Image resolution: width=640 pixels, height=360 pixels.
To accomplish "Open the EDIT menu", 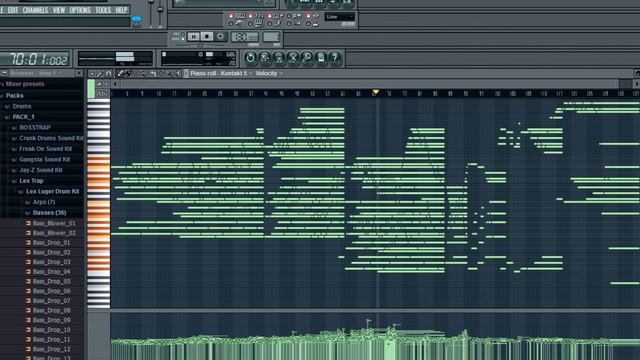I will (x=13, y=10).
